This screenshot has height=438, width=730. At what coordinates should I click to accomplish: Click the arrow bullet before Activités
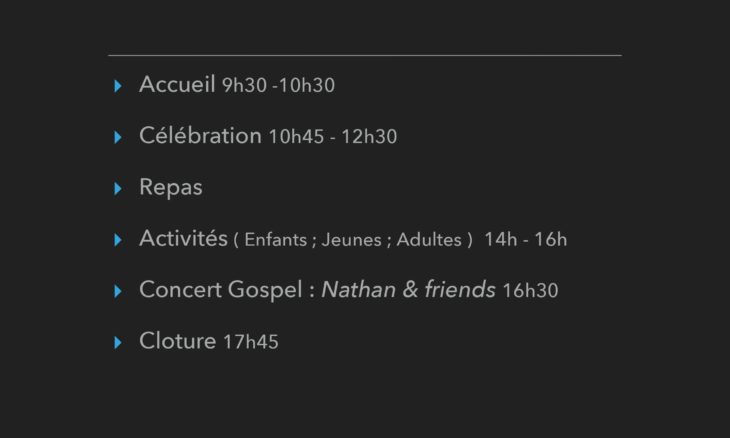click(118, 240)
